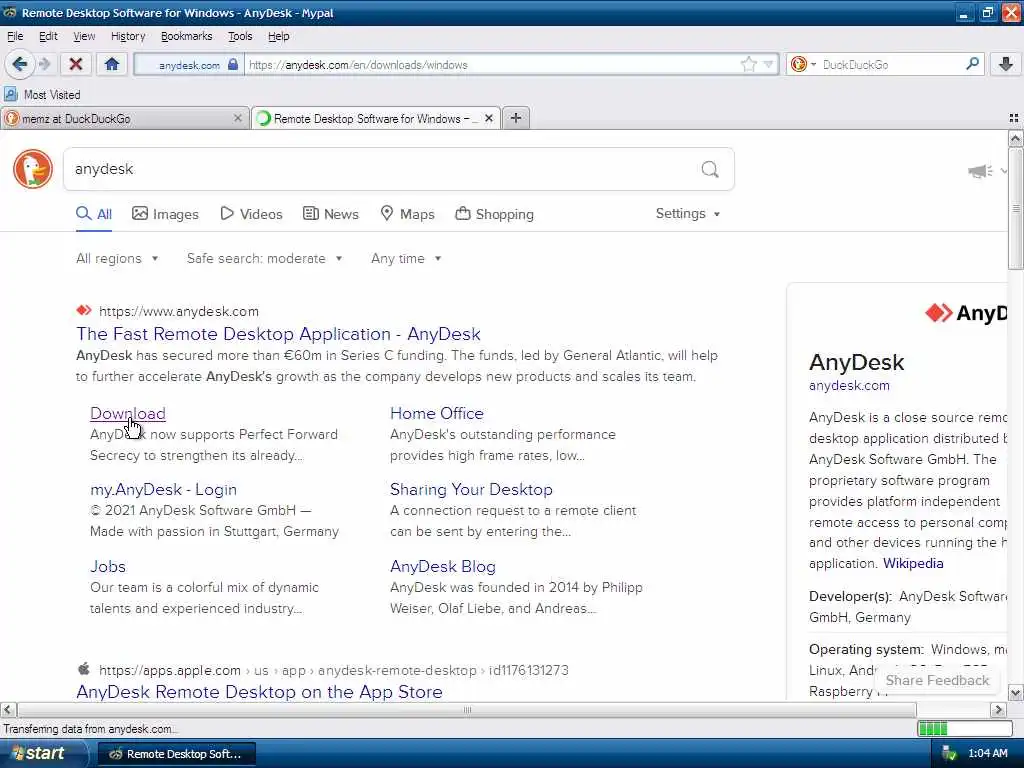Open Most Visited bookmarks folder

pyautogui.click(x=43, y=95)
